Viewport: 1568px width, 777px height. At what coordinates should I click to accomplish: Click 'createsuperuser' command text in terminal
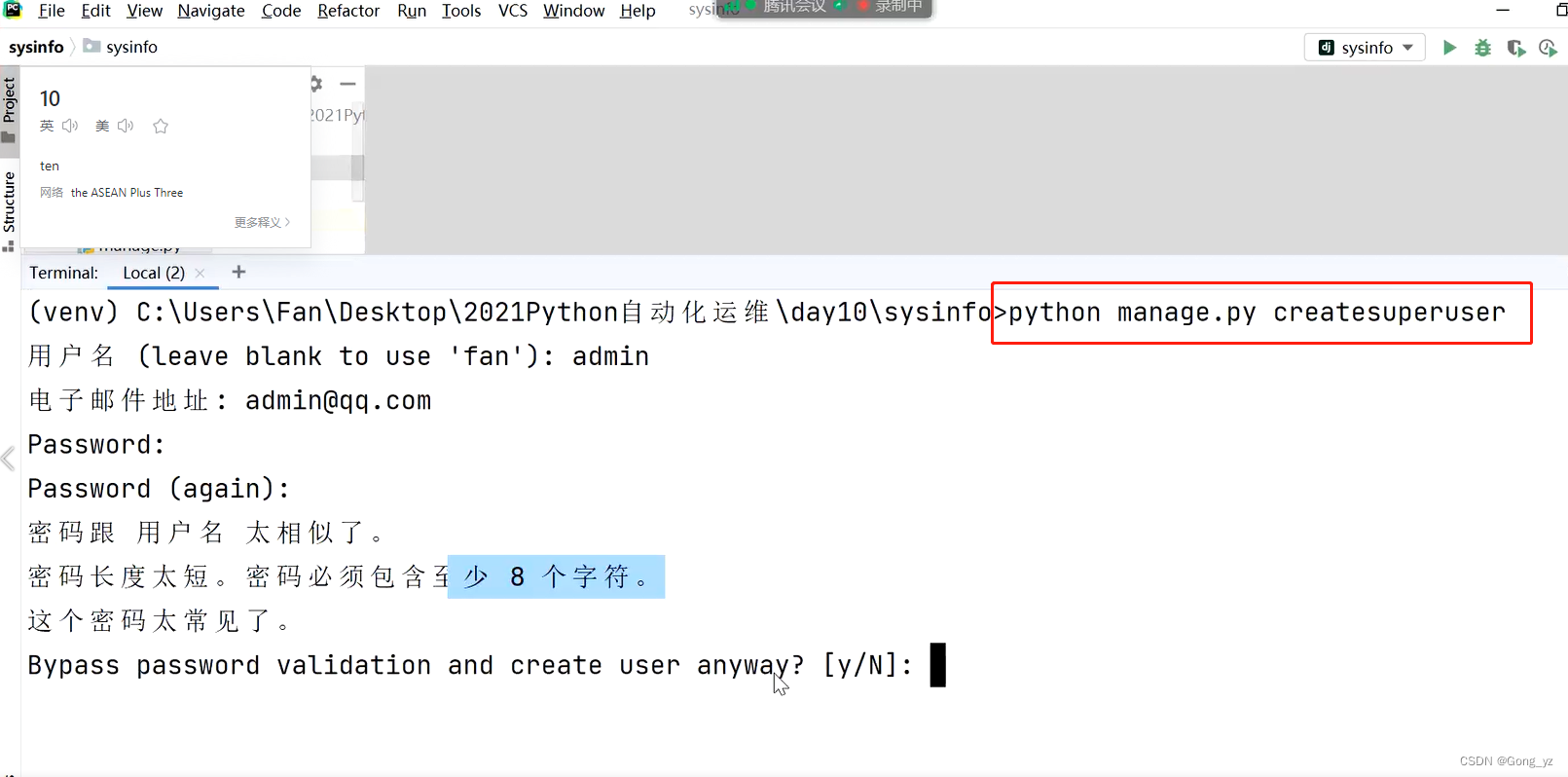pos(1389,313)
